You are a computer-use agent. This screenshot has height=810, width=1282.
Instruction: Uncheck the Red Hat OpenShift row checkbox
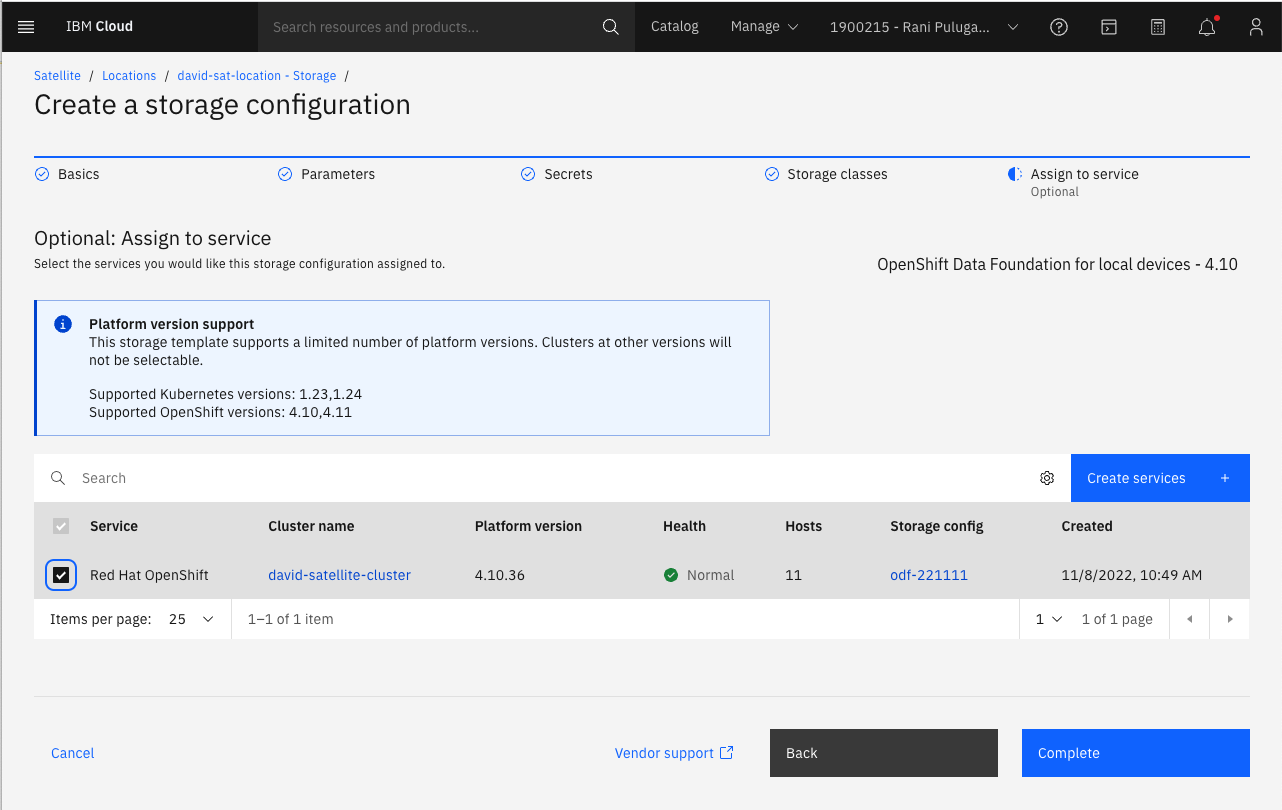pos(61,575)
